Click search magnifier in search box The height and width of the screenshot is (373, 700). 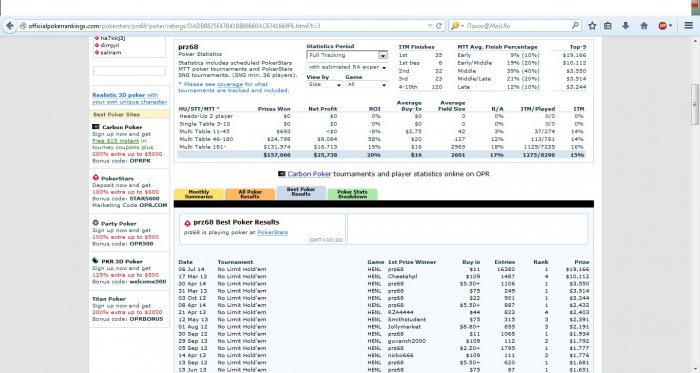coord(575,26)
